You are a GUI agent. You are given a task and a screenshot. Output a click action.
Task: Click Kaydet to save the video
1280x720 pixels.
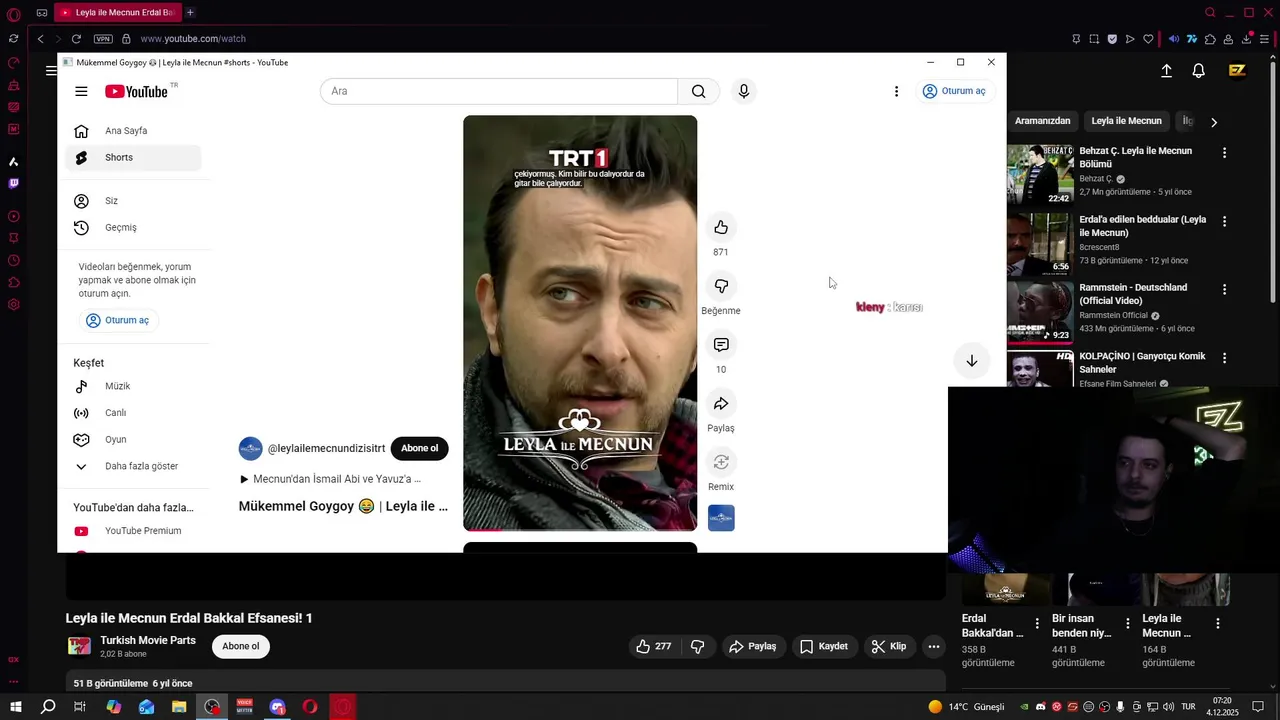(x=823, y=647)
